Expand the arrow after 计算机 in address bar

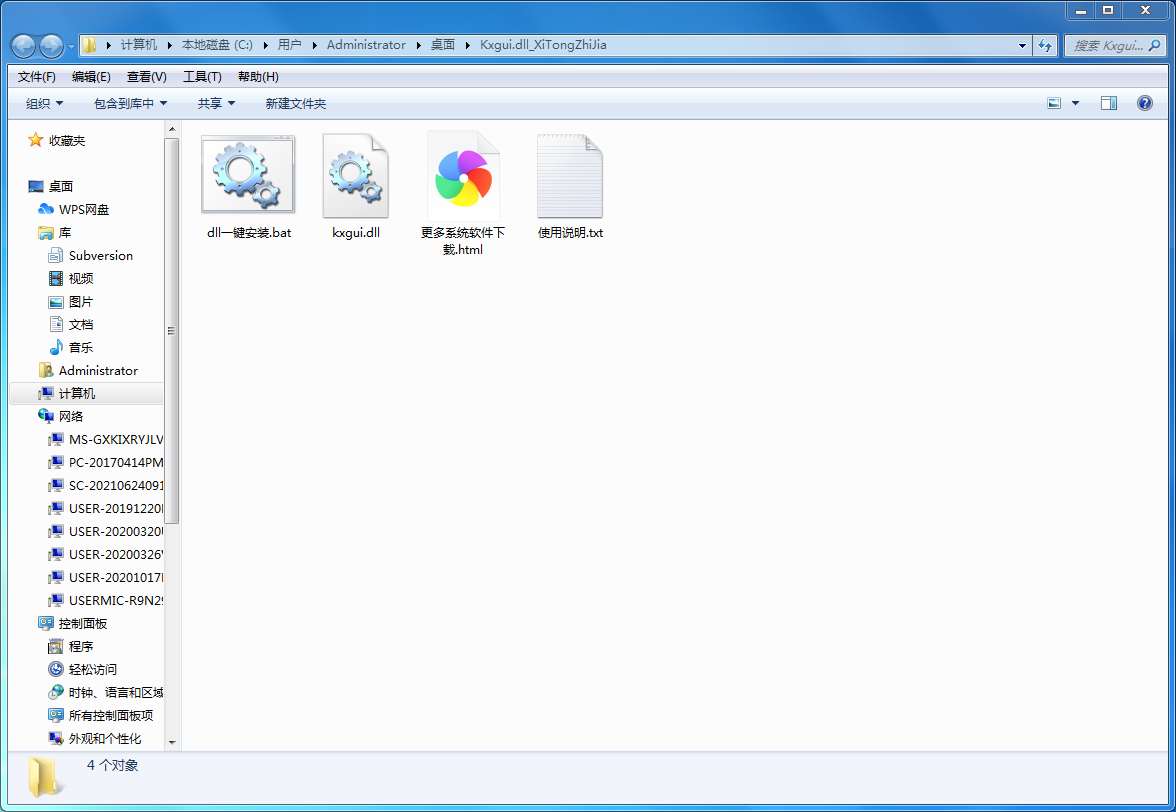(170, 45)
